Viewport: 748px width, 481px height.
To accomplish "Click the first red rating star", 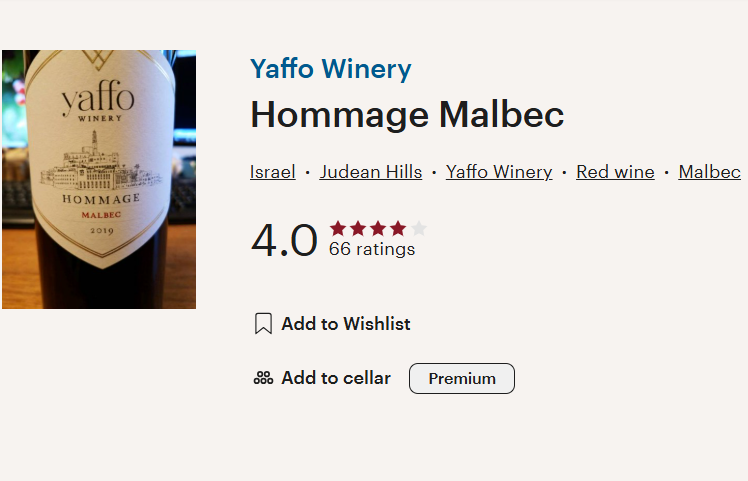I will tap(338, 228).
